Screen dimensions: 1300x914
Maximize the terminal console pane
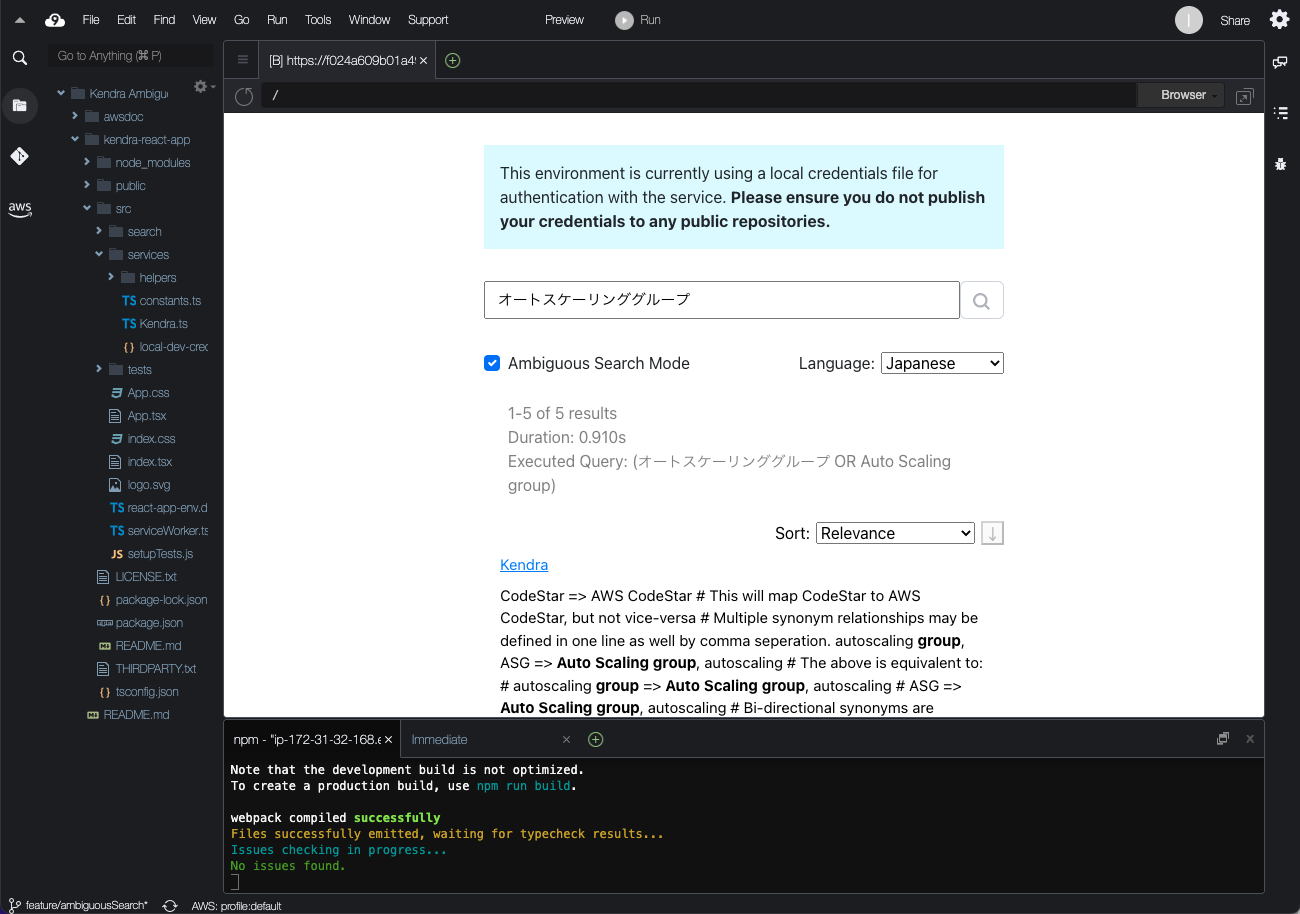click(1222, 739)
